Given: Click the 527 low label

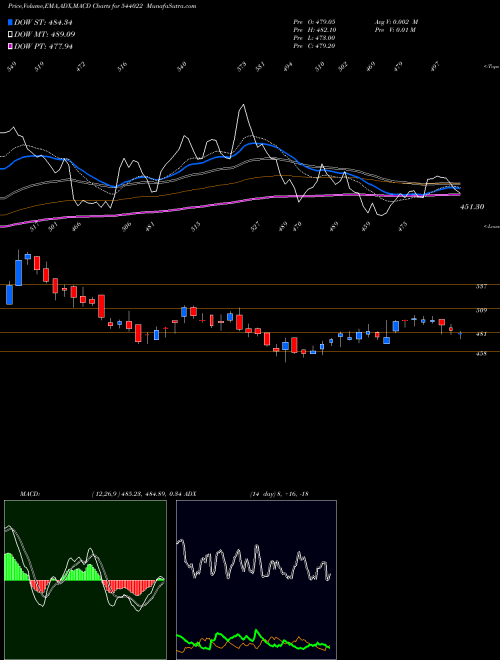Looking at the screenshot, I should [x=255, y=226].
